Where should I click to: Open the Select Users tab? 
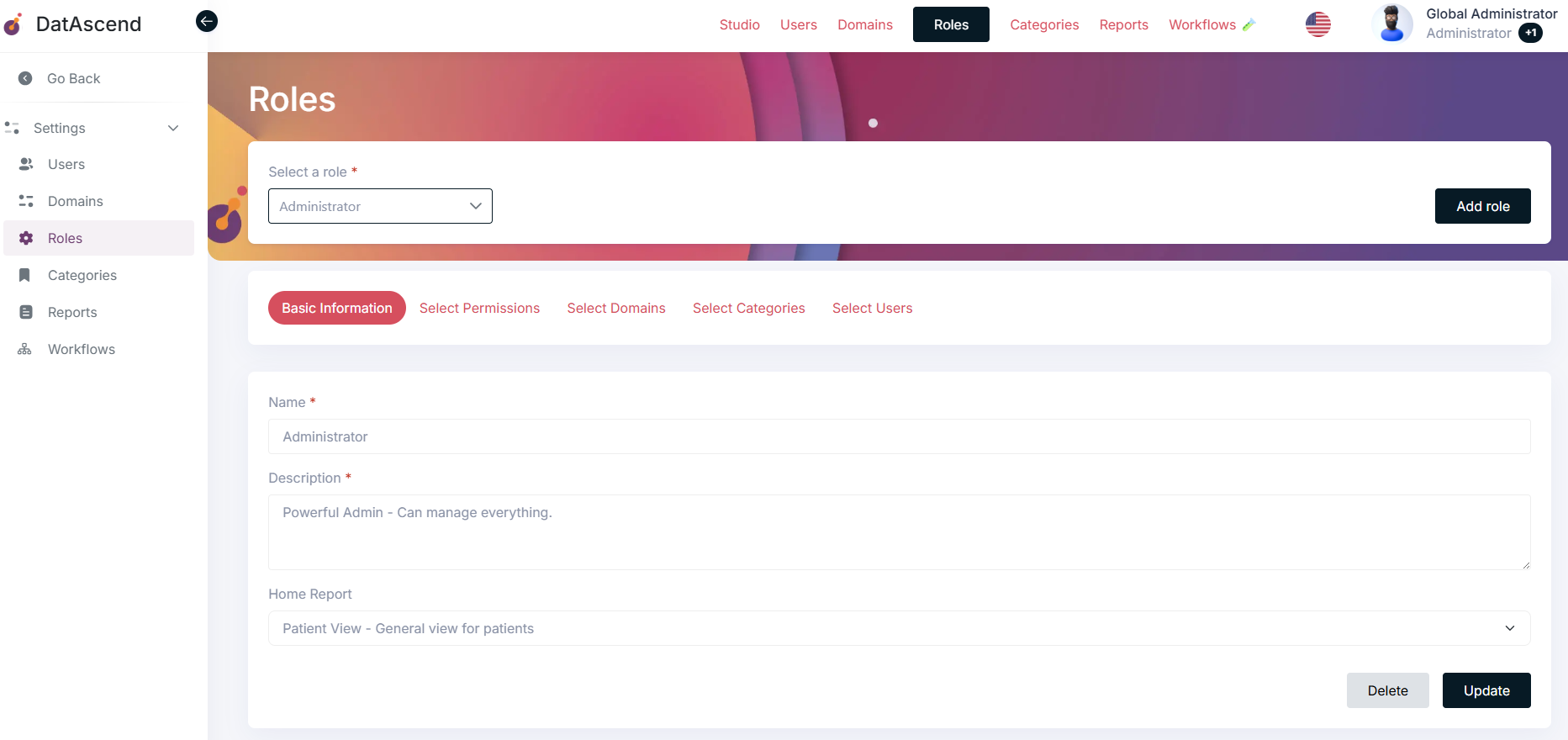click(x=872, y=308)
